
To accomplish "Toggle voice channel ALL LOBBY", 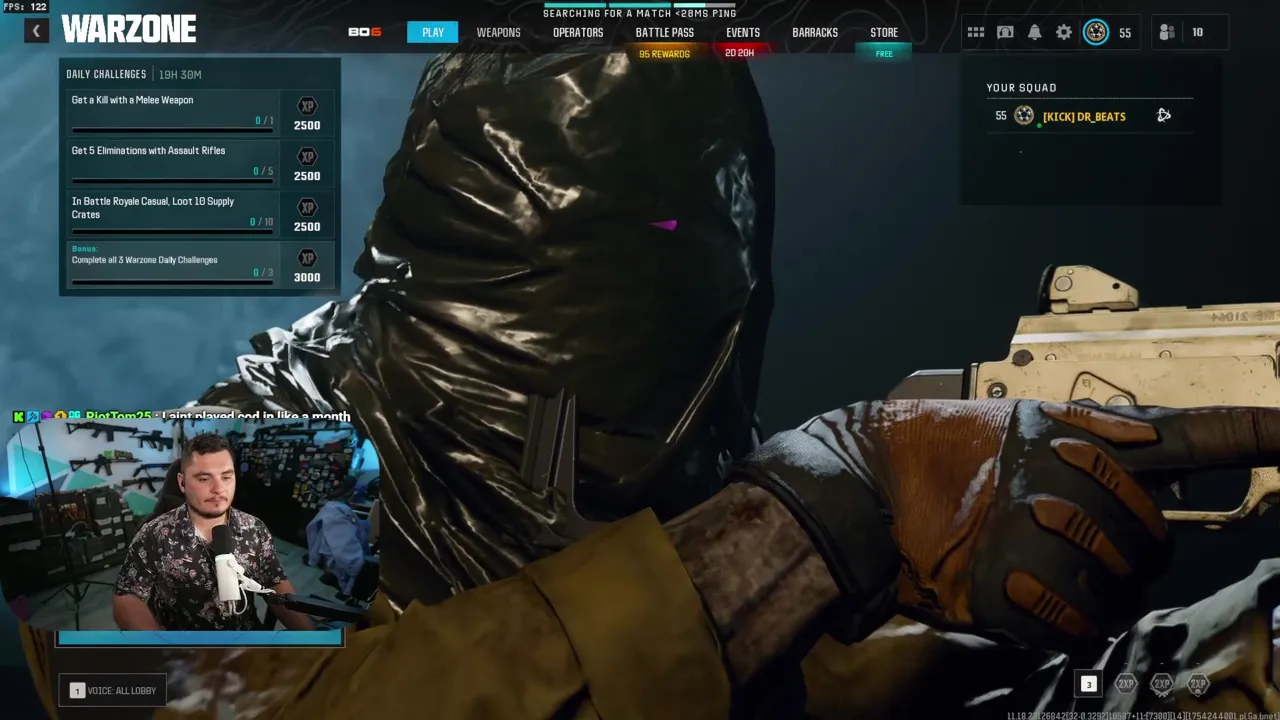I will coord(114,690).
